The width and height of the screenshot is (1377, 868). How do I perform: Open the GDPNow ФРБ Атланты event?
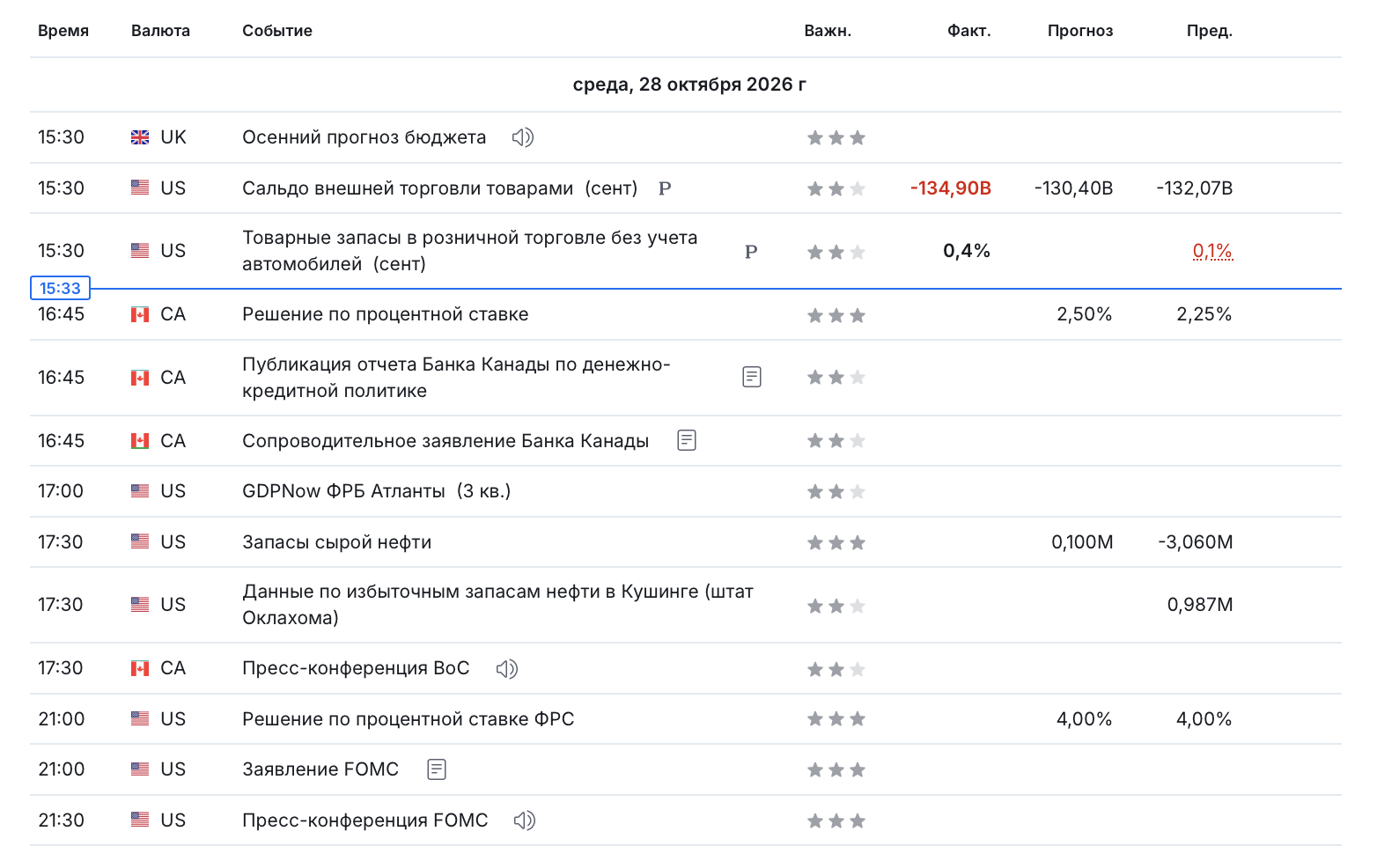pyautogui.click(x=377, y=491)
